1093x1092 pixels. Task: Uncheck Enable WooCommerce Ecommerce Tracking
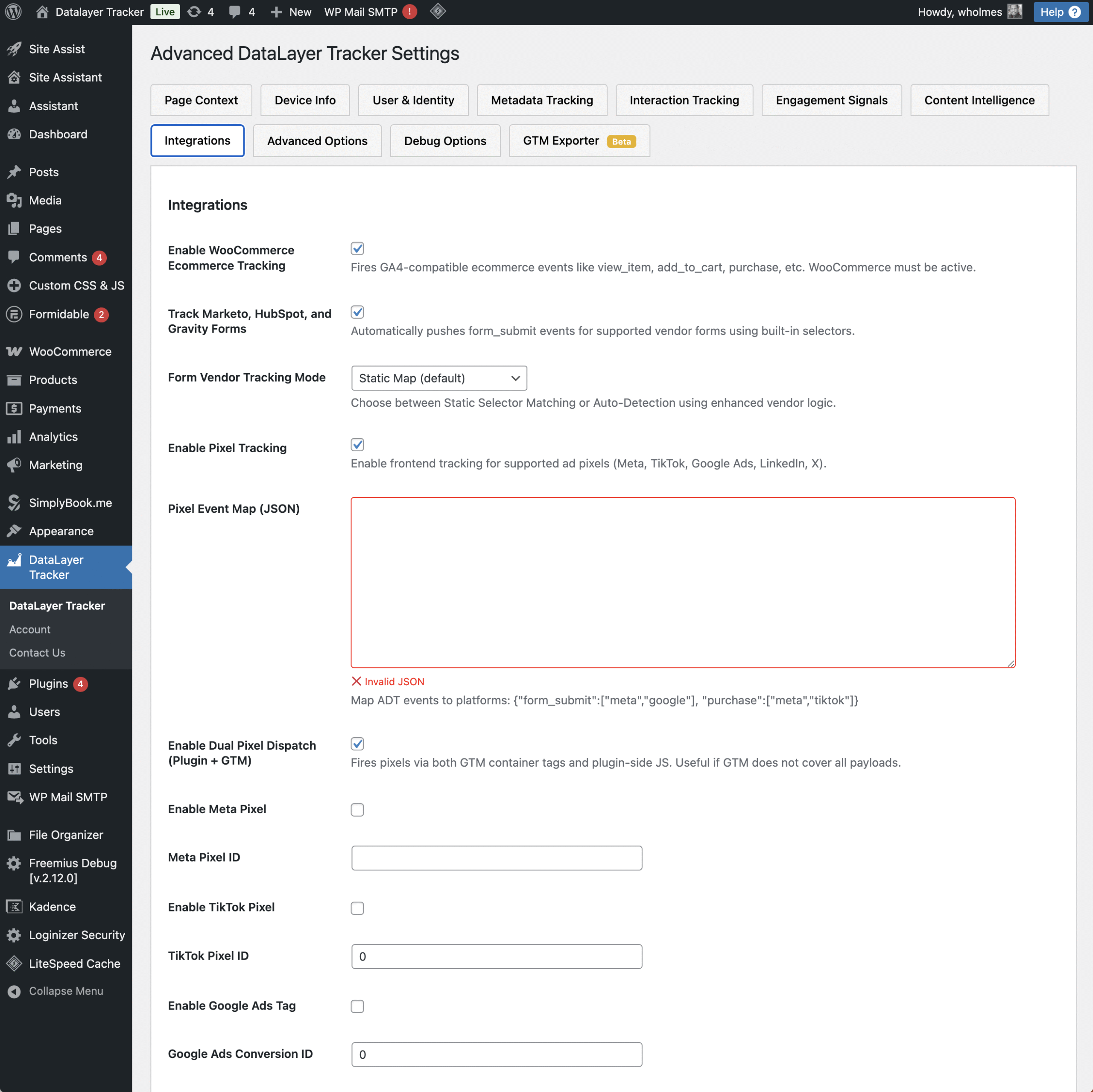point(357,248)
